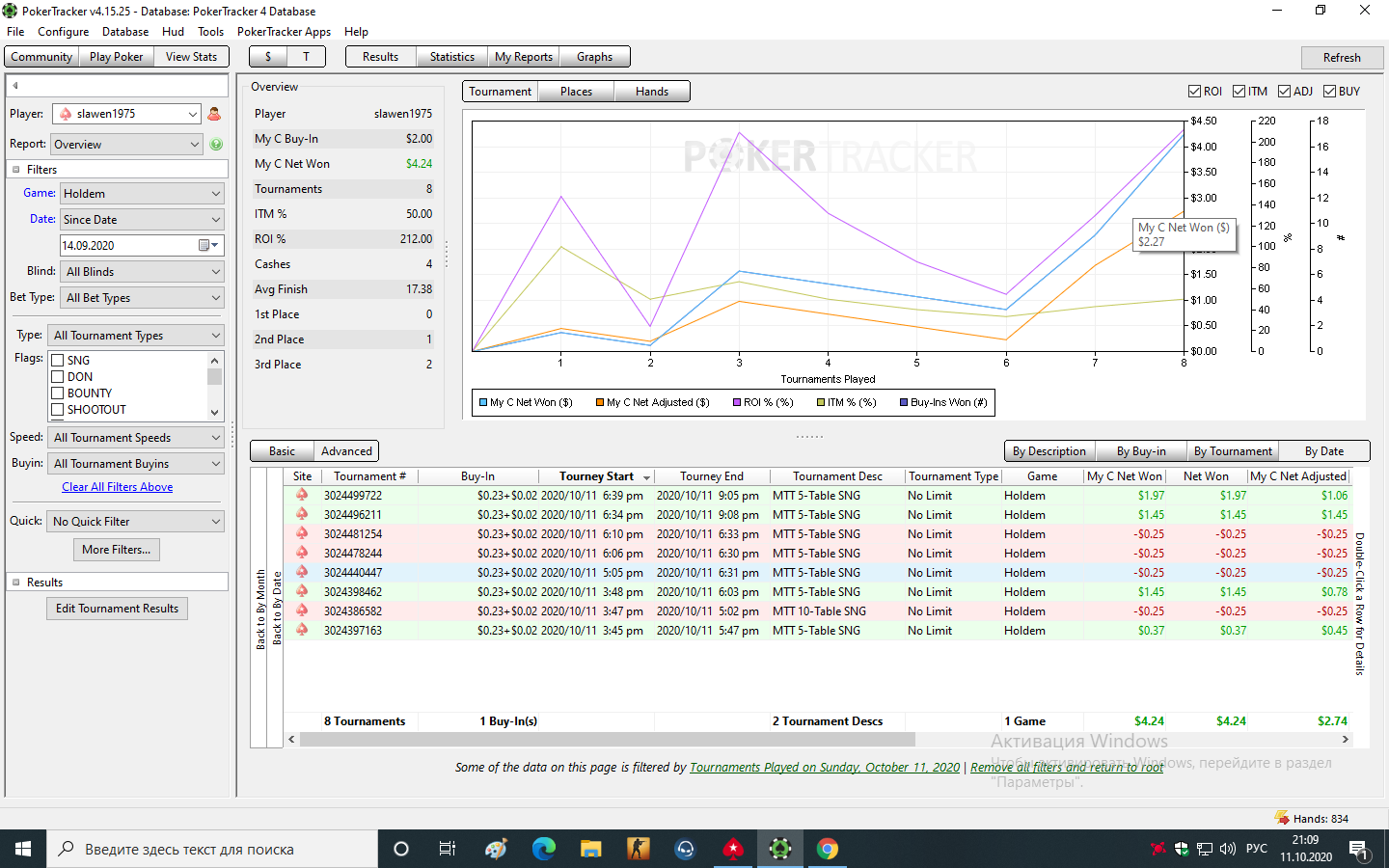
Task: Toggle the ITM graph checkbox
Action: coord(1239,92)
